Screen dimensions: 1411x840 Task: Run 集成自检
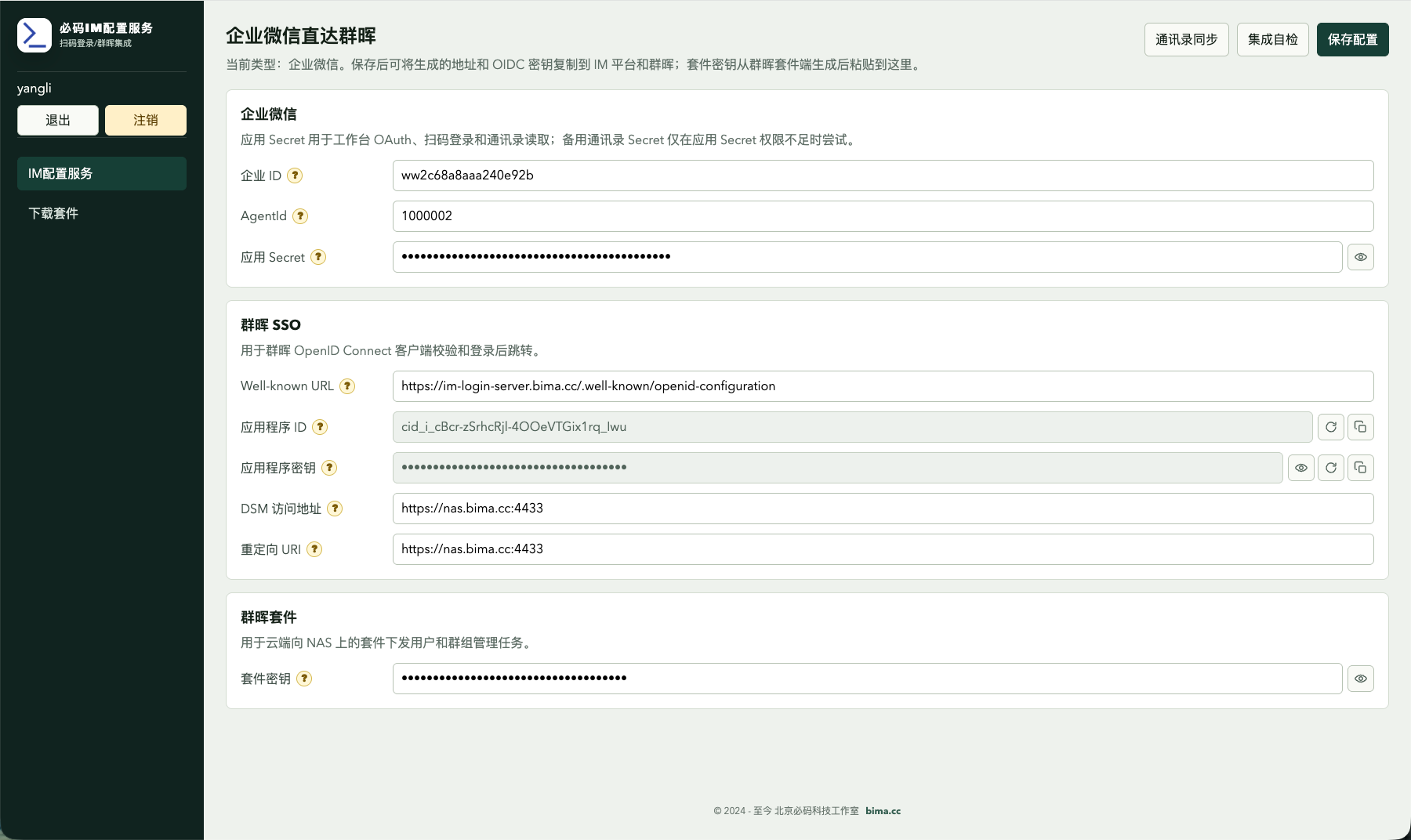(x=1273, y=39)
